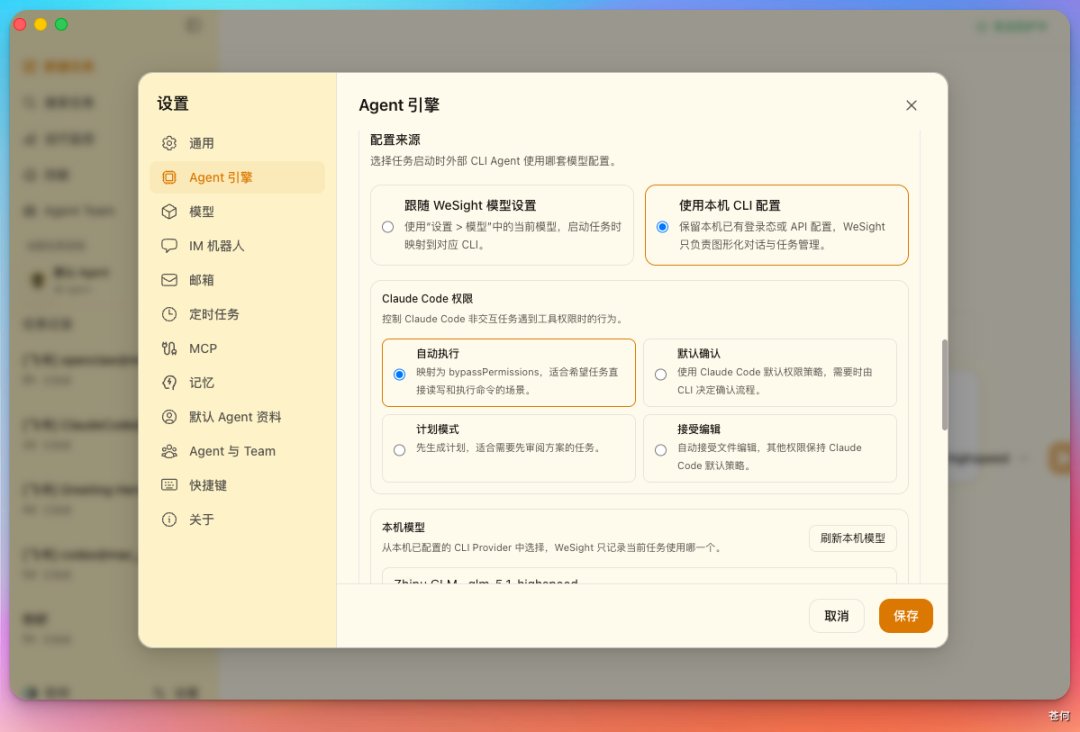Open 默认 Agent 资料 settings section
1080x732 pixels.
(x=237, y=417)
